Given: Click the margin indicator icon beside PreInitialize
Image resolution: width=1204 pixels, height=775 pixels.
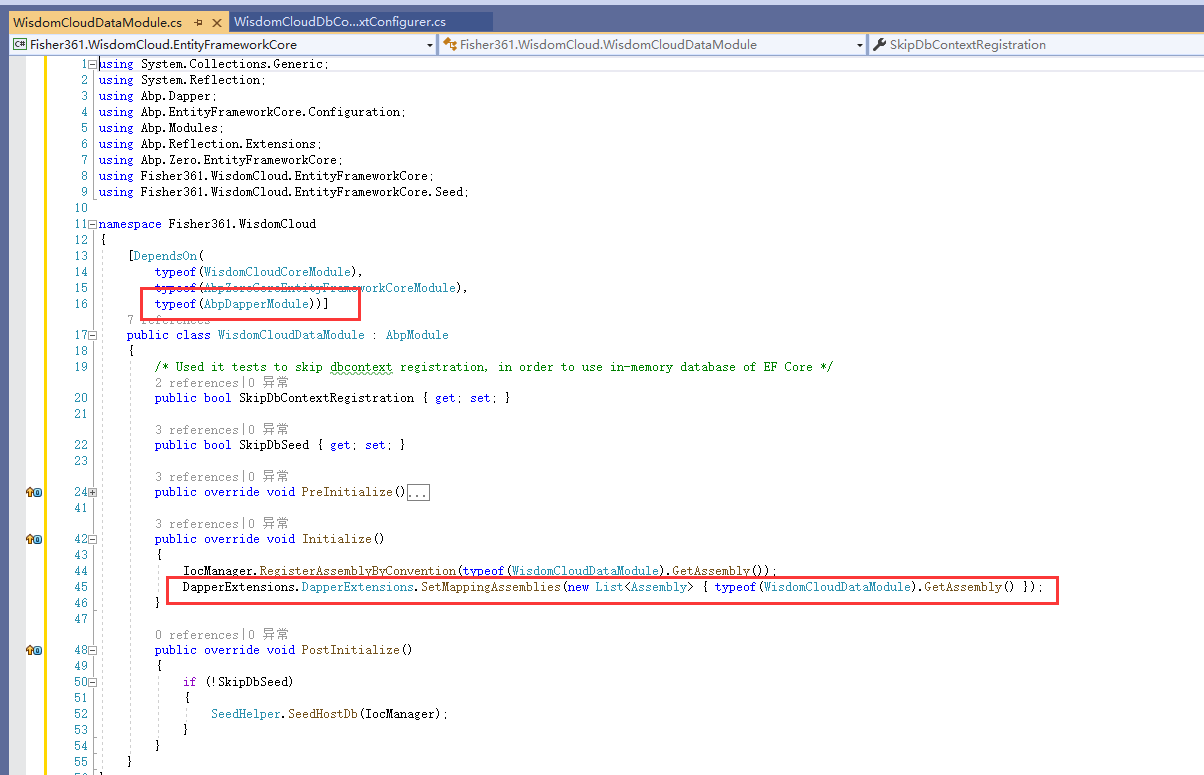Looking at the screenshot, I should coord(34,492).
